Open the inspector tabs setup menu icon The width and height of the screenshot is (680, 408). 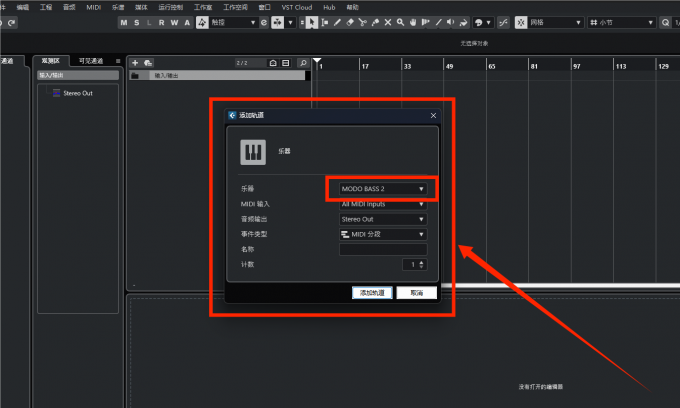point(118,61)
